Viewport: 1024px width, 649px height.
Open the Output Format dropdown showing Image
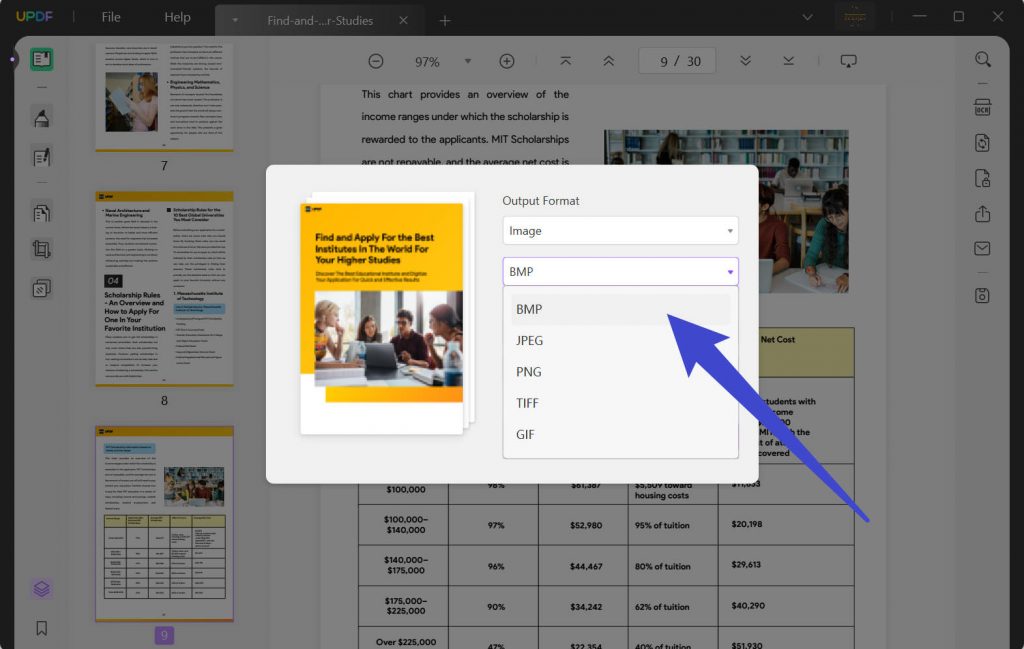619,230
